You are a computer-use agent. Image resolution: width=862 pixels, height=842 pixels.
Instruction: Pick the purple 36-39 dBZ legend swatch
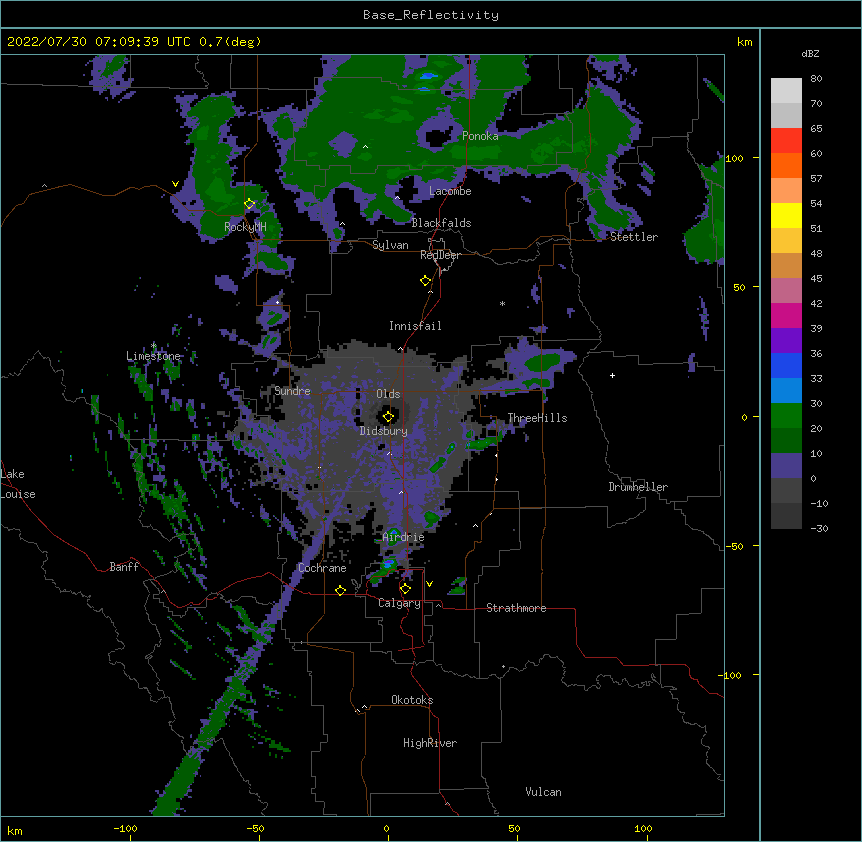[786, 340]
